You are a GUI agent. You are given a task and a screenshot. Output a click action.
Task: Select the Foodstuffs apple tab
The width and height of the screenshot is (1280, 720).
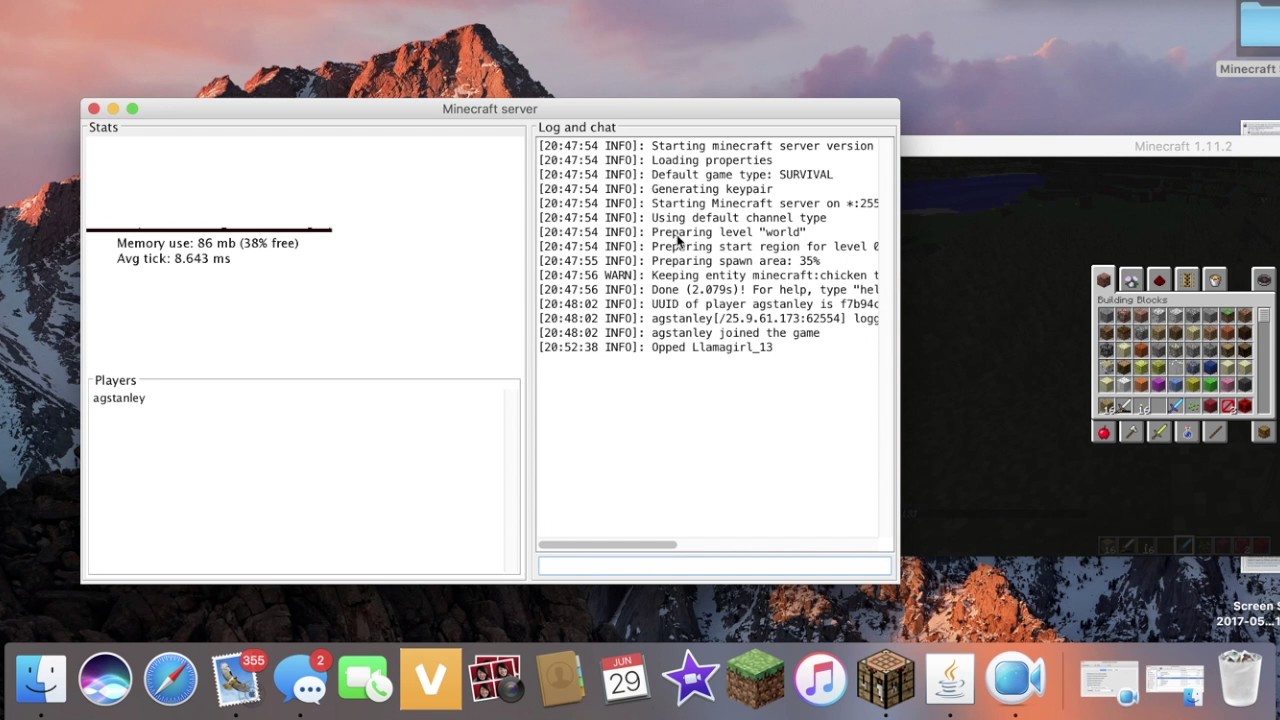[x=1104, y=432]
